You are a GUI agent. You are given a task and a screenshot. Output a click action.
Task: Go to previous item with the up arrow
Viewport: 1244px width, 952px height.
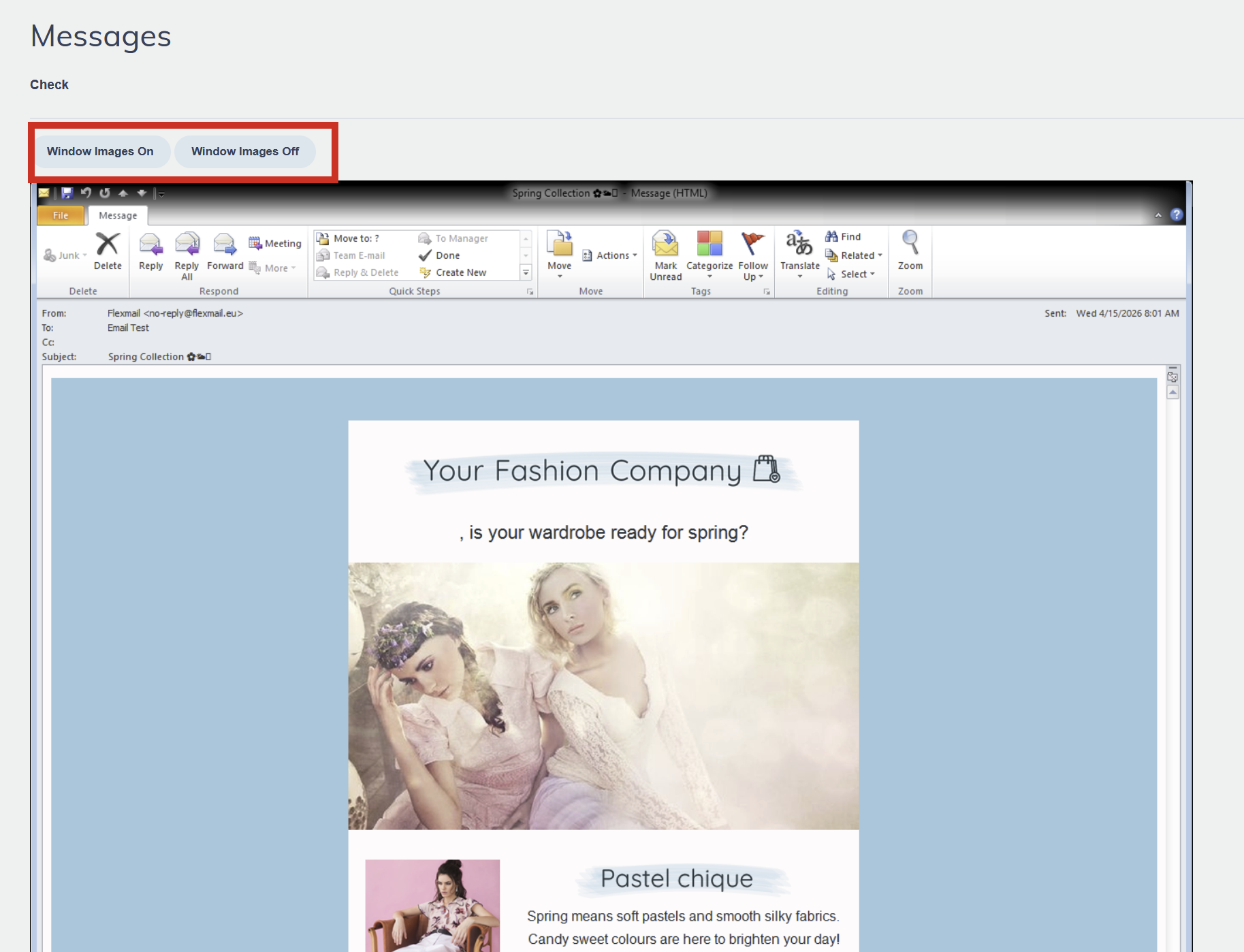coord(123,193)
